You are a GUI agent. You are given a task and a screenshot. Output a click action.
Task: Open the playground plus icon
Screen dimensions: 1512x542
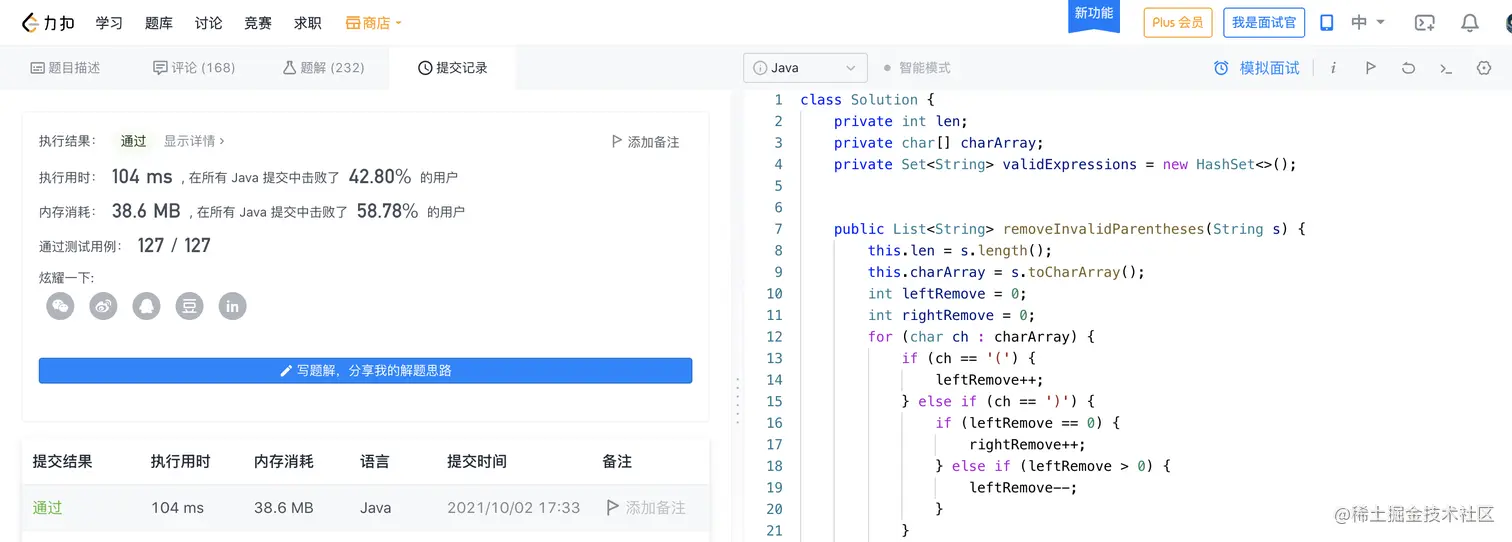(1425, 22)
